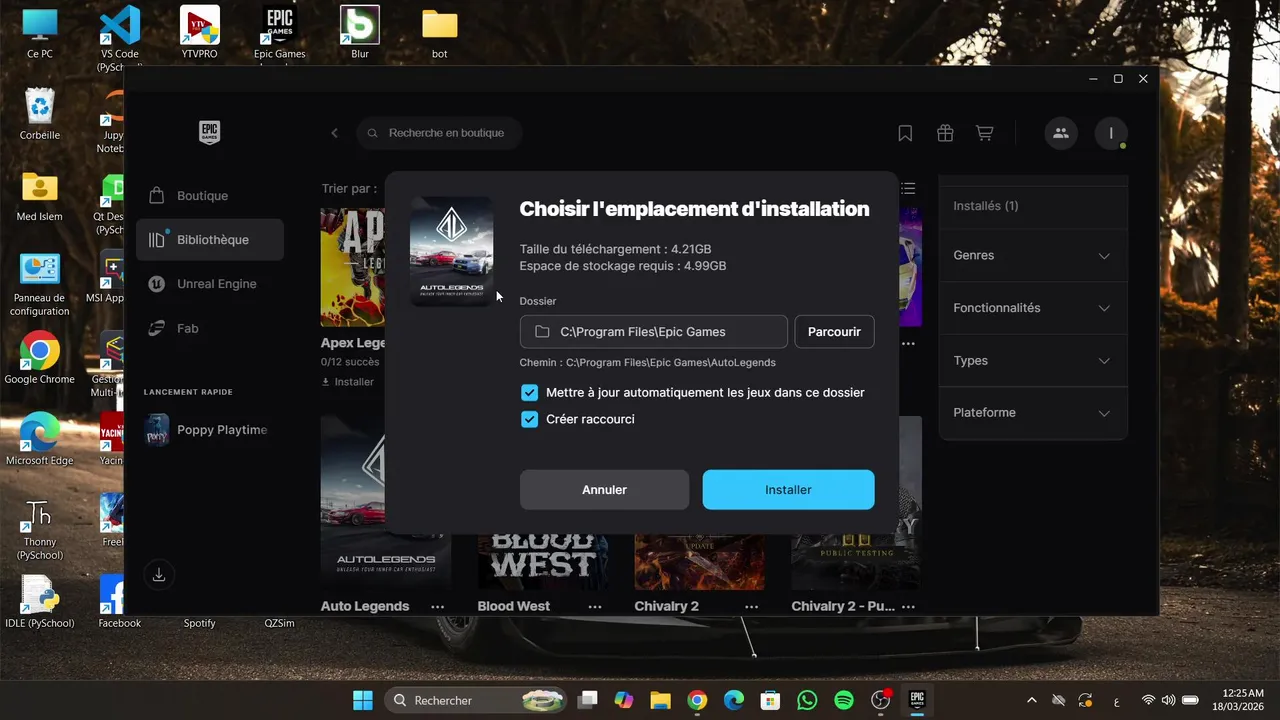
Task: Open the Chivalry 2 cover thumbnail
Action: tap(700, 561)
